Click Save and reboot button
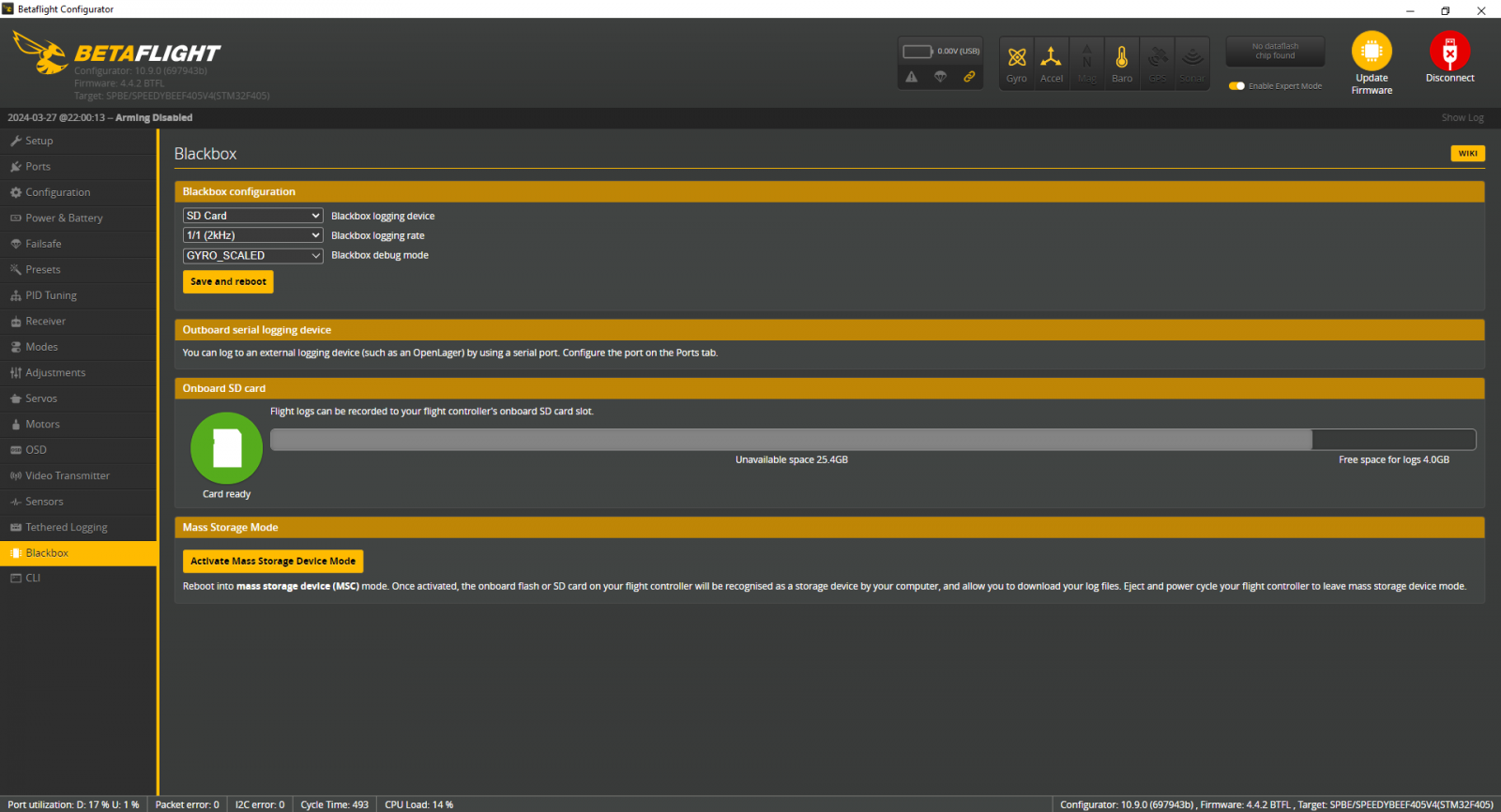The height and width of the screenshot is (812, 1501). point(228,281)
